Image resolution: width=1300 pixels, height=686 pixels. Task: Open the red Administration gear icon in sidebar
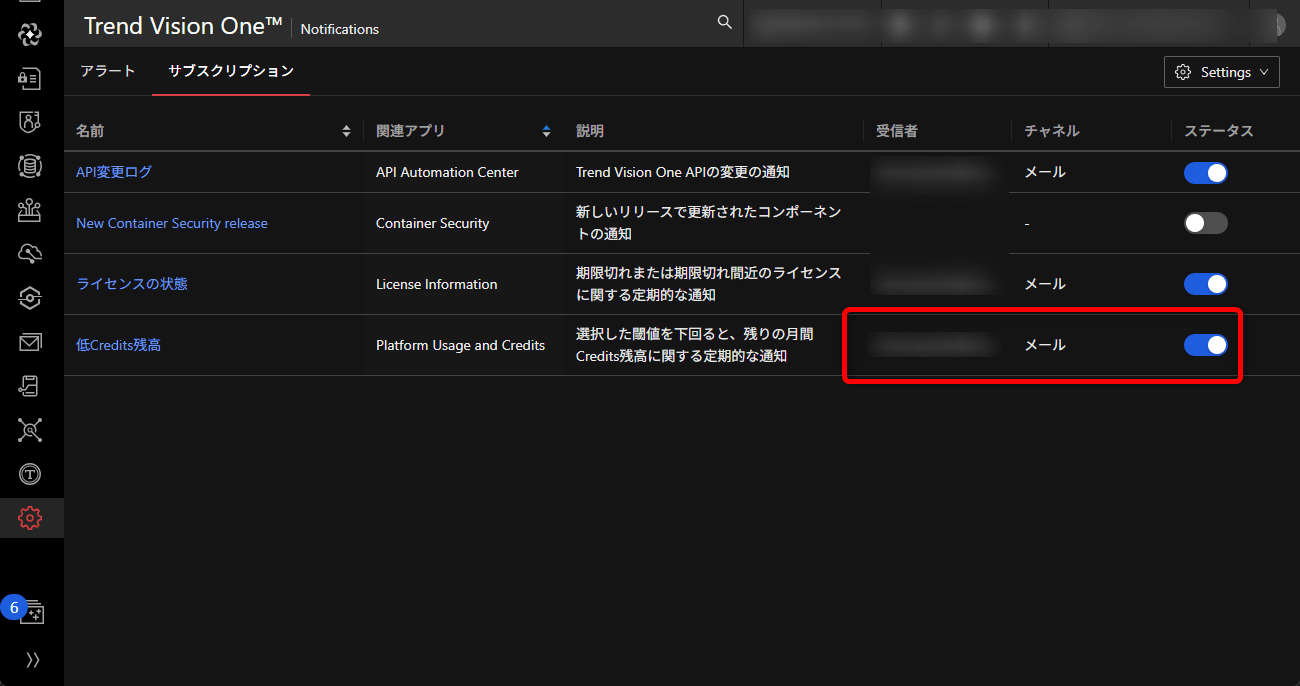(x=30, y=518)
